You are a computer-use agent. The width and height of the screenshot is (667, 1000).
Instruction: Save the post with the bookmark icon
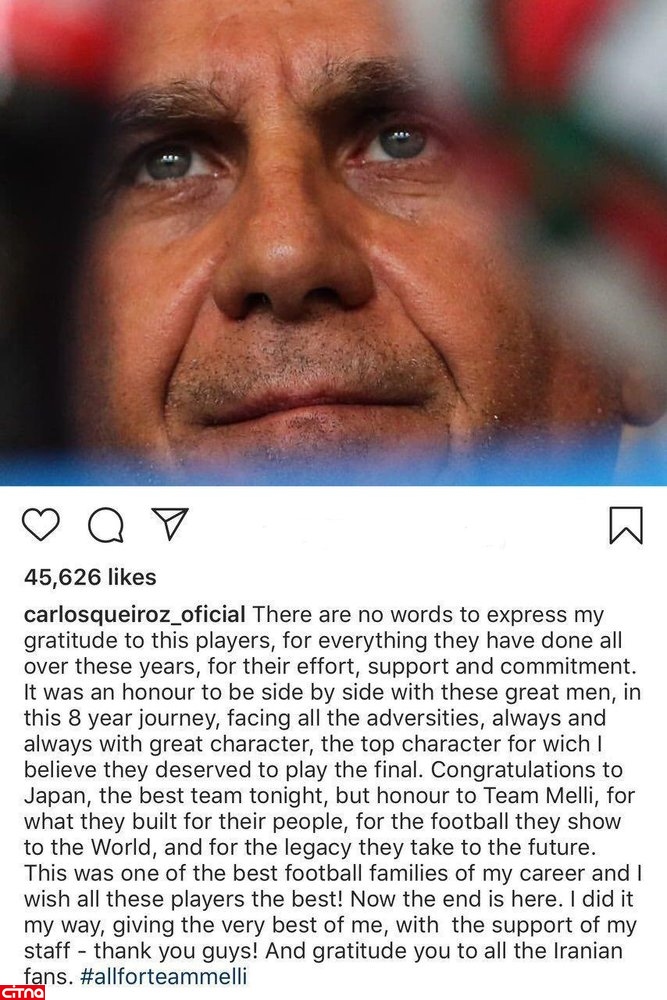(626, 525)
